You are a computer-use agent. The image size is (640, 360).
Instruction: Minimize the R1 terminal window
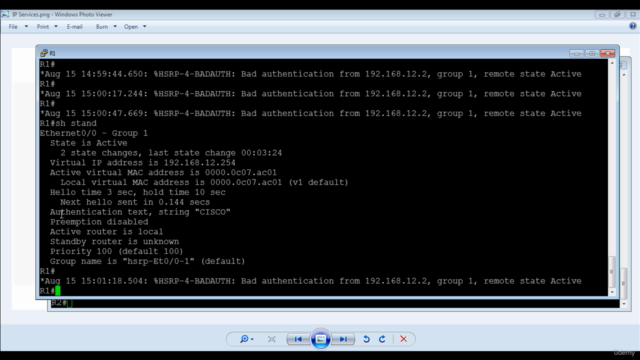576,53
